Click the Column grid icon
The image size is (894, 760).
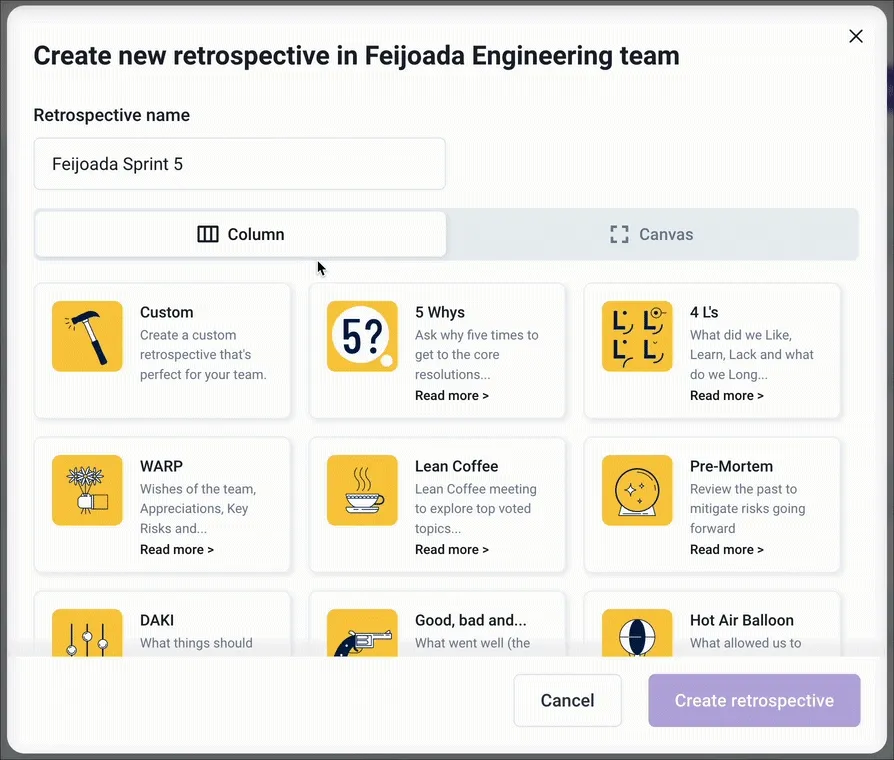pyautogui.click(x=207, y=234)
